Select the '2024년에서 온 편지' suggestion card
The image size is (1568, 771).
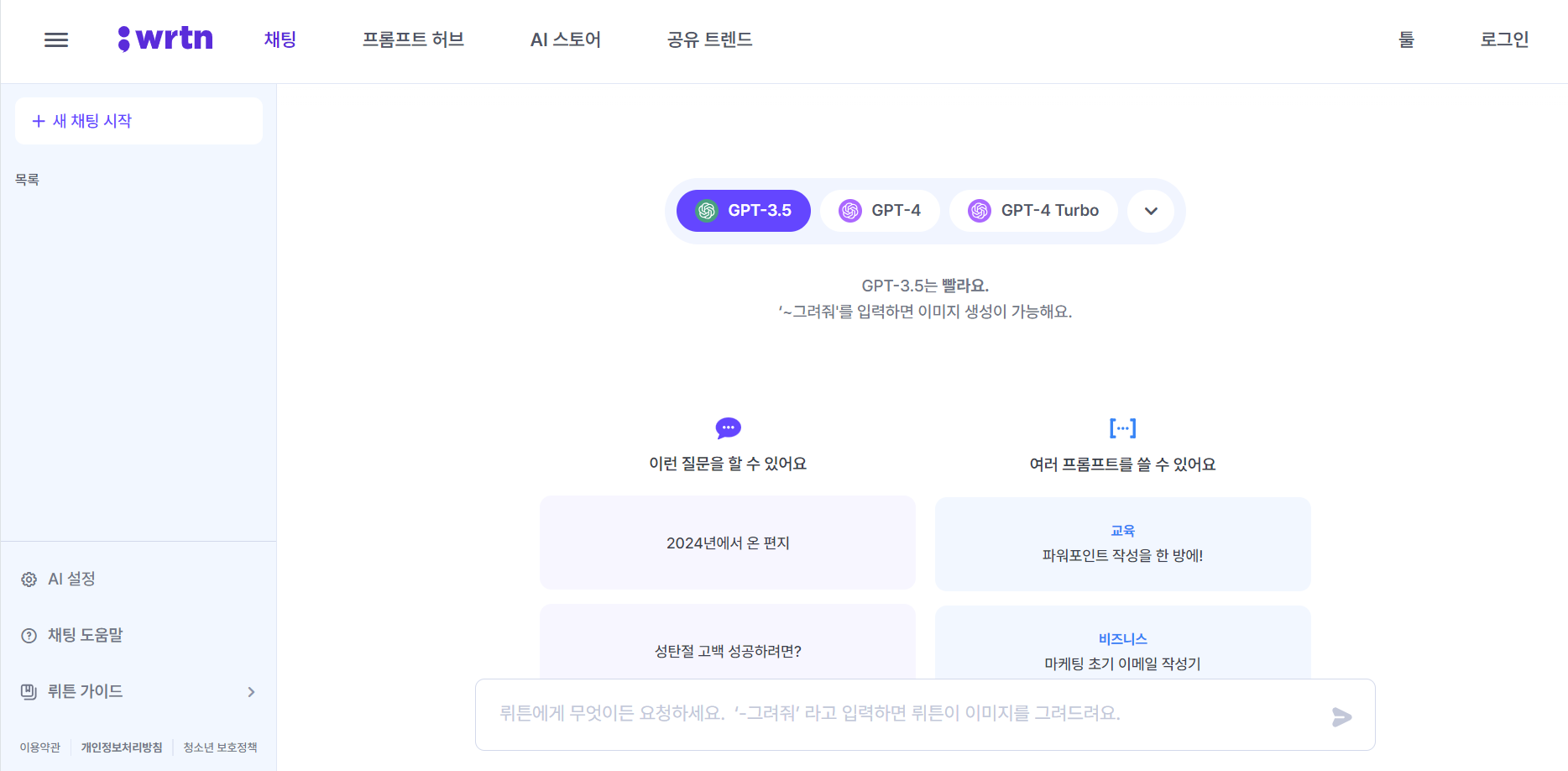pyautogui.click(x=727, y=543)
